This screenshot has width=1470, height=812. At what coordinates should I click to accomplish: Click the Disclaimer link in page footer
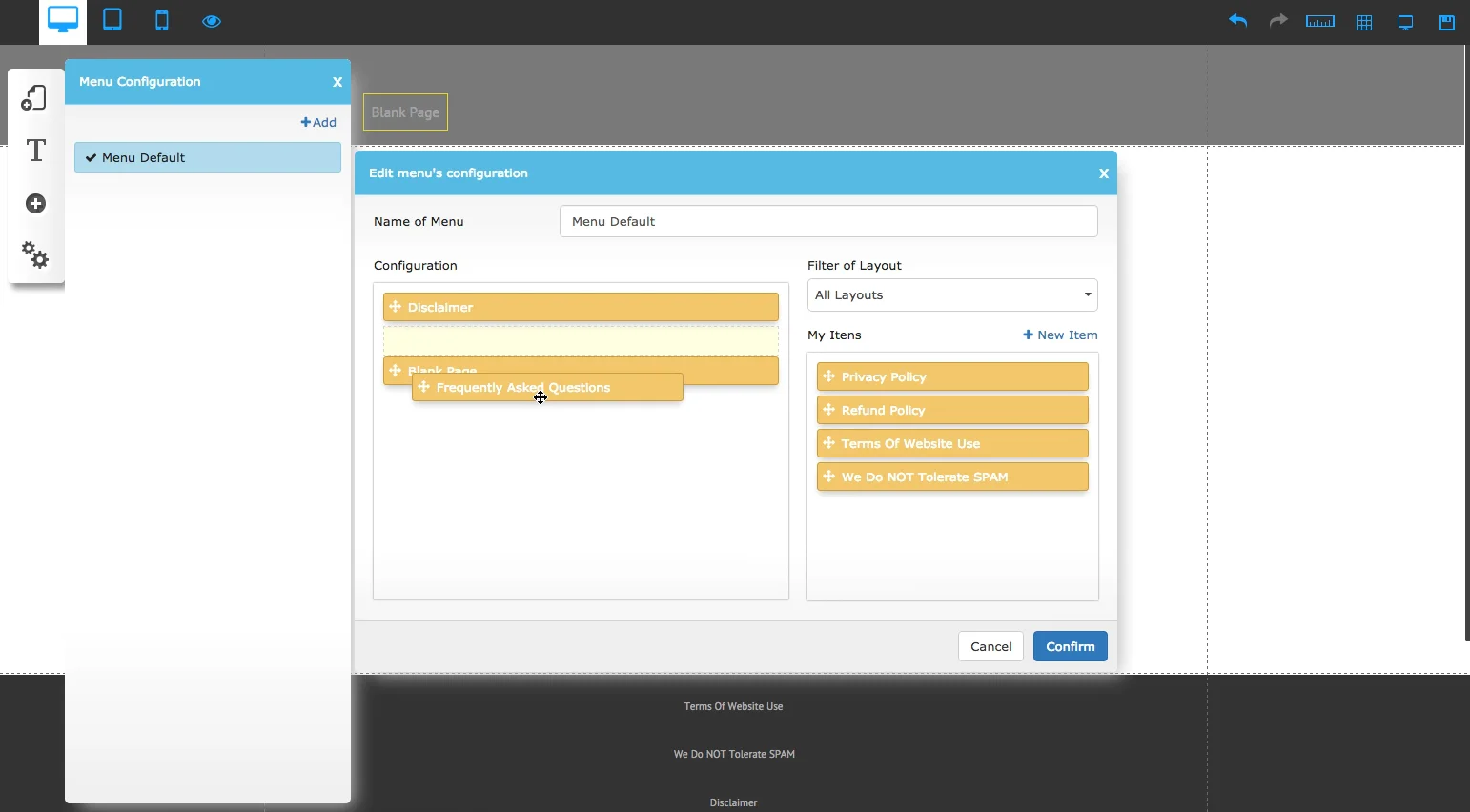point(734,802)
